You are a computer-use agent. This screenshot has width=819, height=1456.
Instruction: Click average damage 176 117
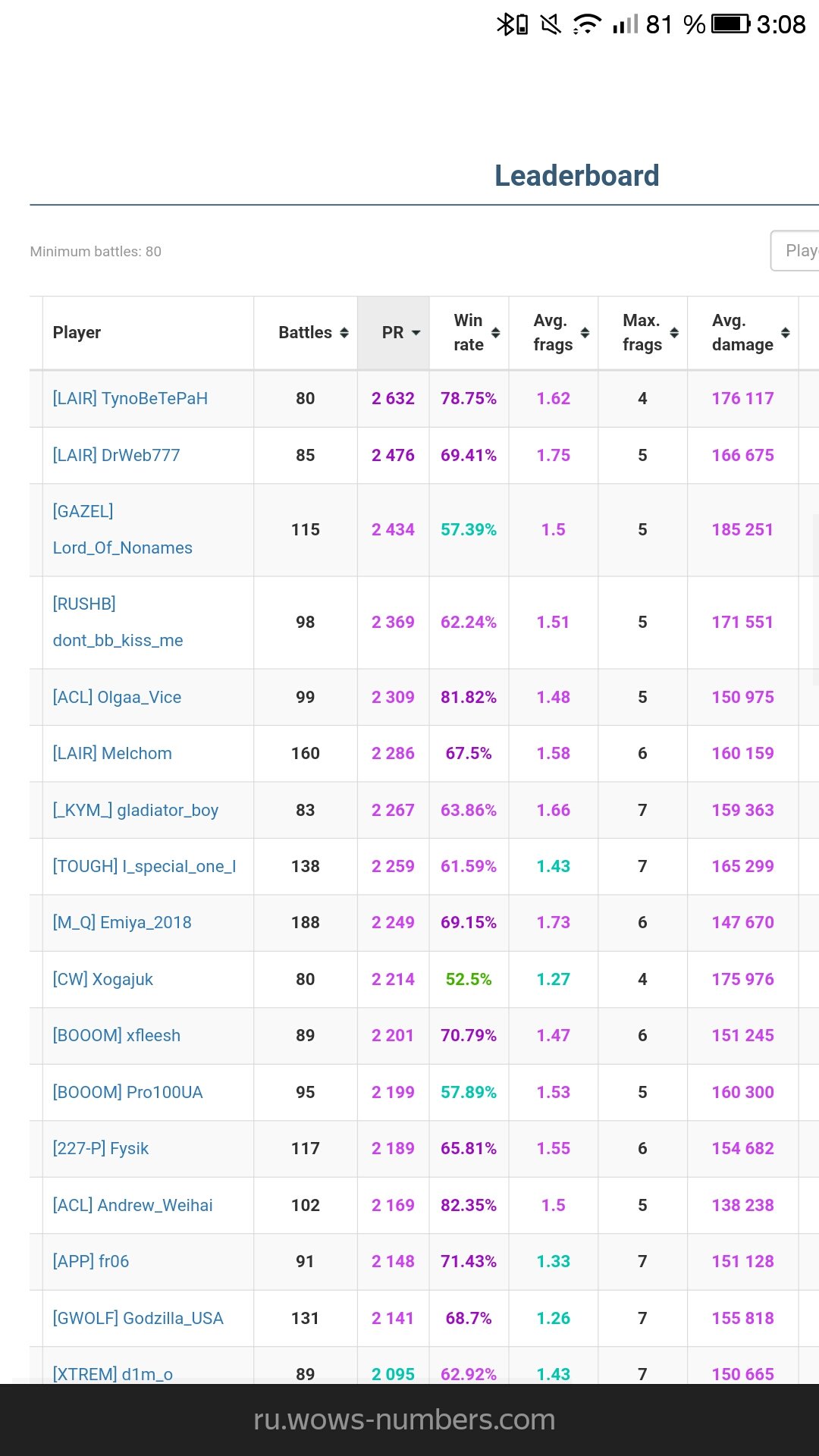(743, 399)
